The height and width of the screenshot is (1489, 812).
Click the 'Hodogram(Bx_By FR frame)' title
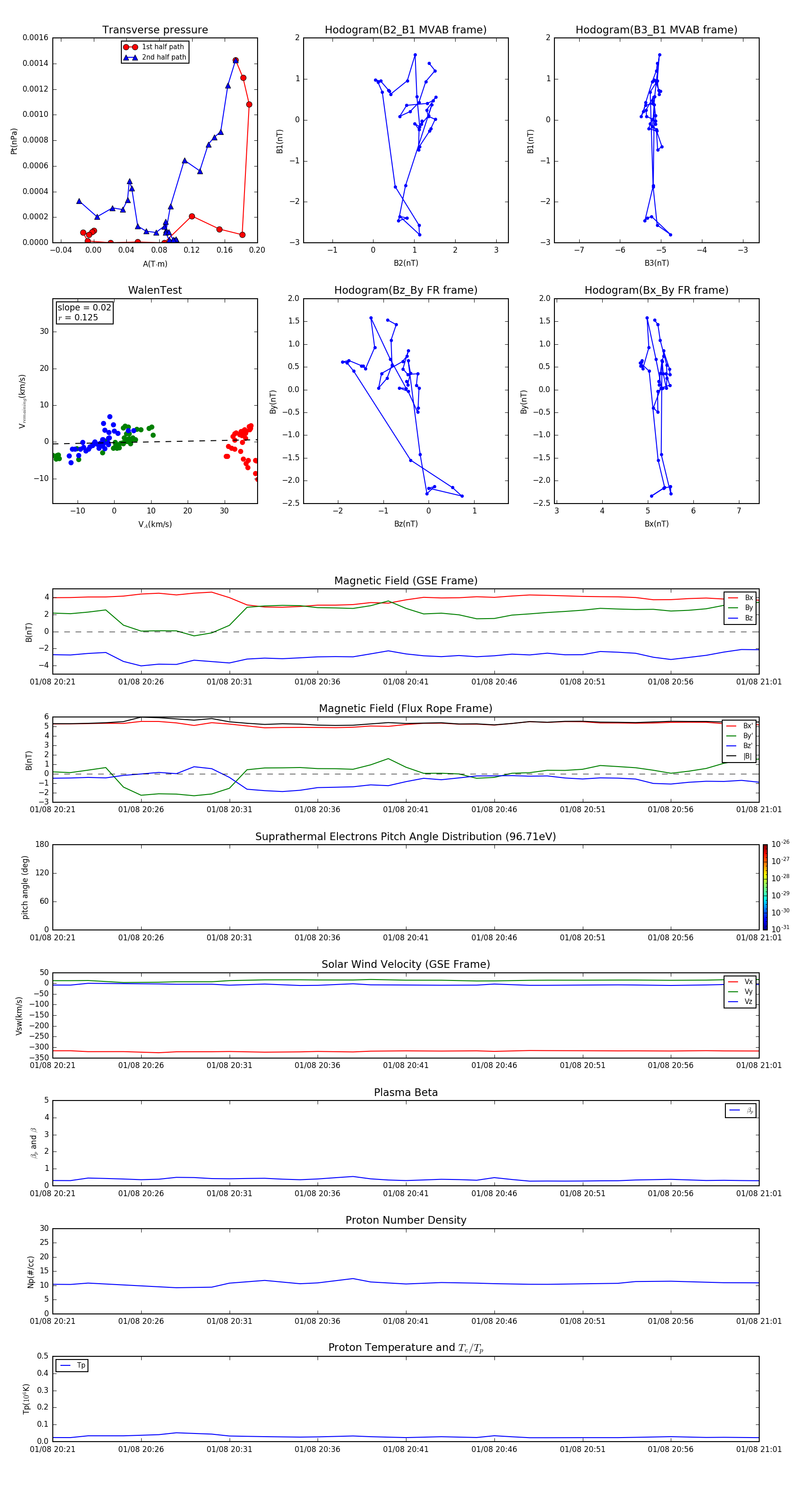coord(656,290)
